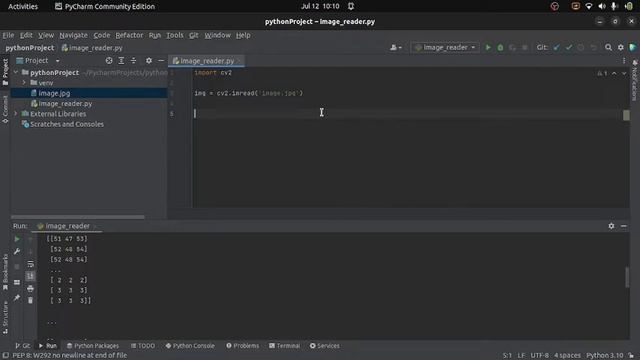Expand all in Project panel
Viewport: 640px width, 360px height.
point(121,60)
